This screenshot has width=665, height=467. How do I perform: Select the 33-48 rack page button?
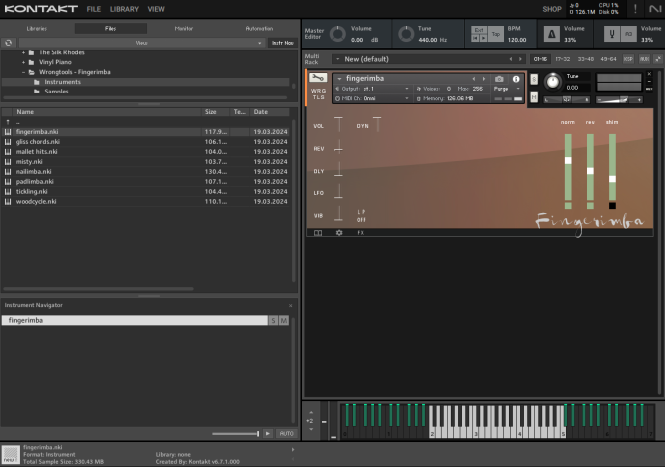(x=586, y=59)
